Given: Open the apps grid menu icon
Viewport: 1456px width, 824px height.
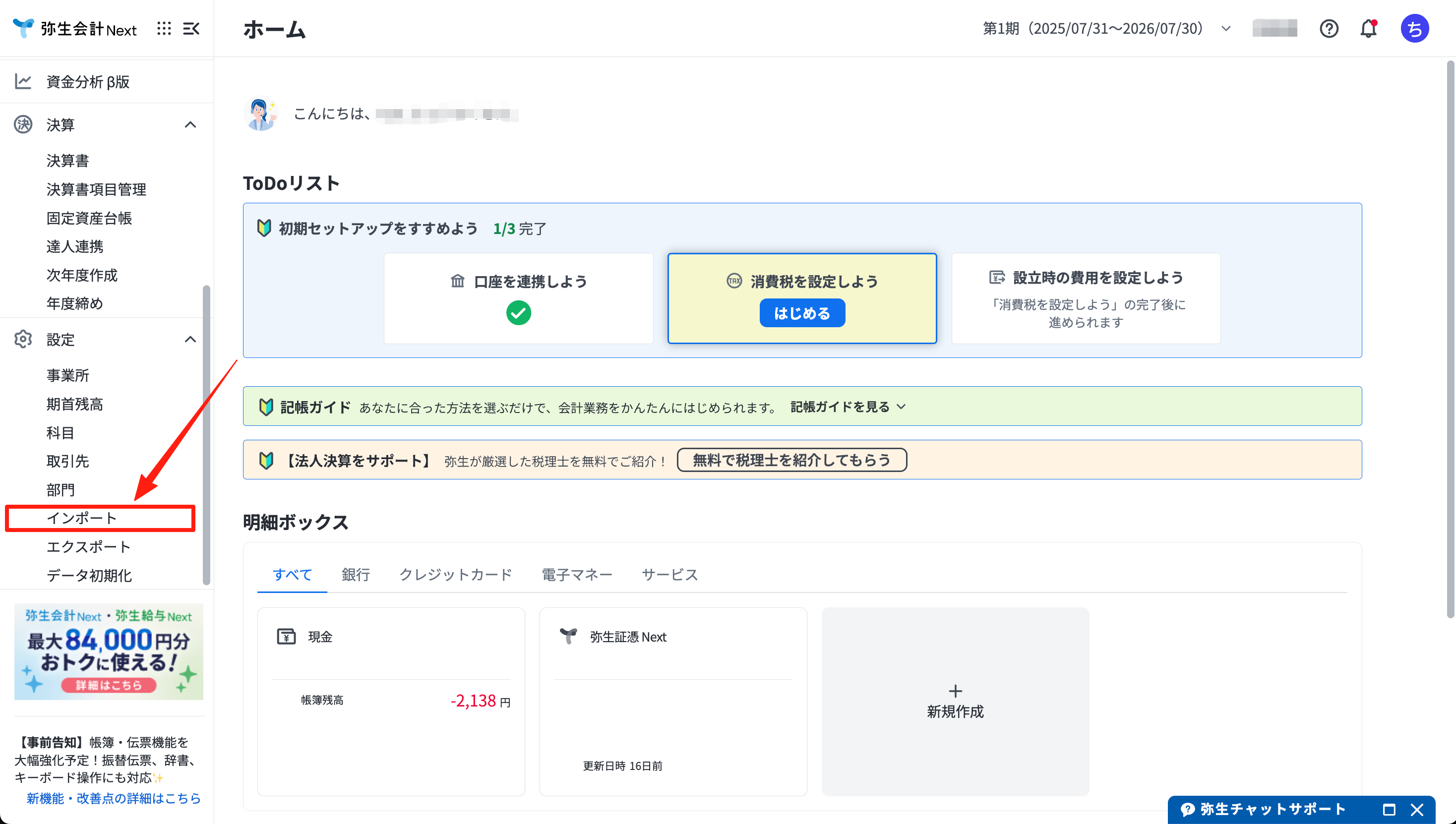Looking at the screenshot, I should point(164,28).
